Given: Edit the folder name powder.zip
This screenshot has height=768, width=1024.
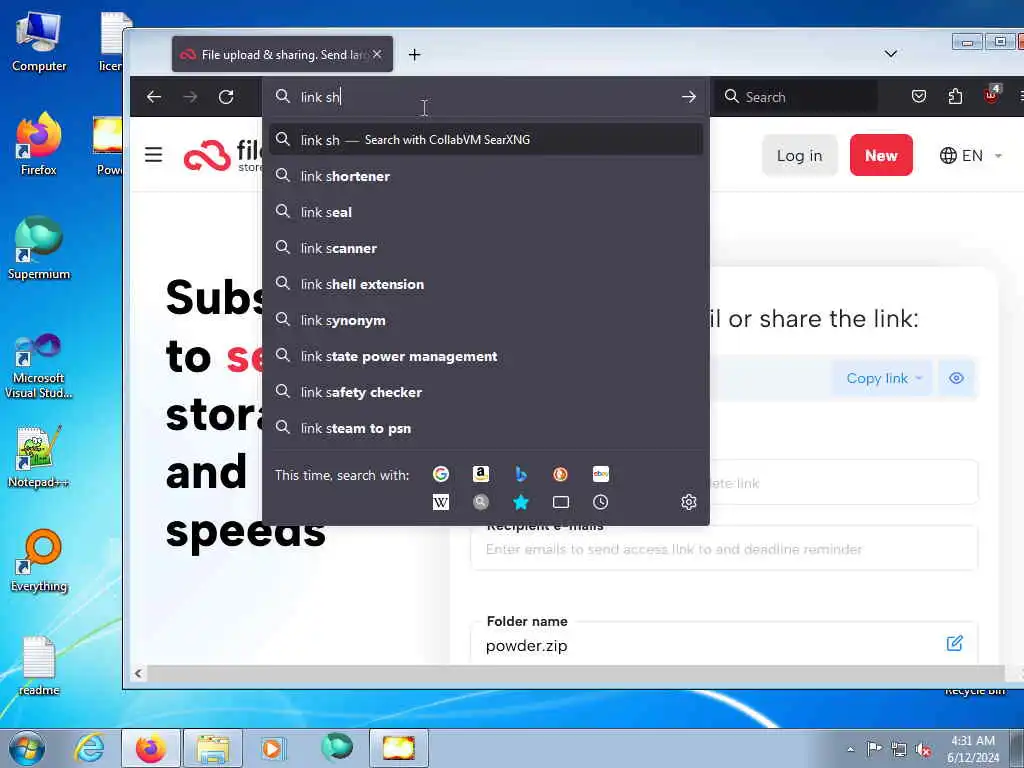Looking at the screenshot, I should coord(954,643).
